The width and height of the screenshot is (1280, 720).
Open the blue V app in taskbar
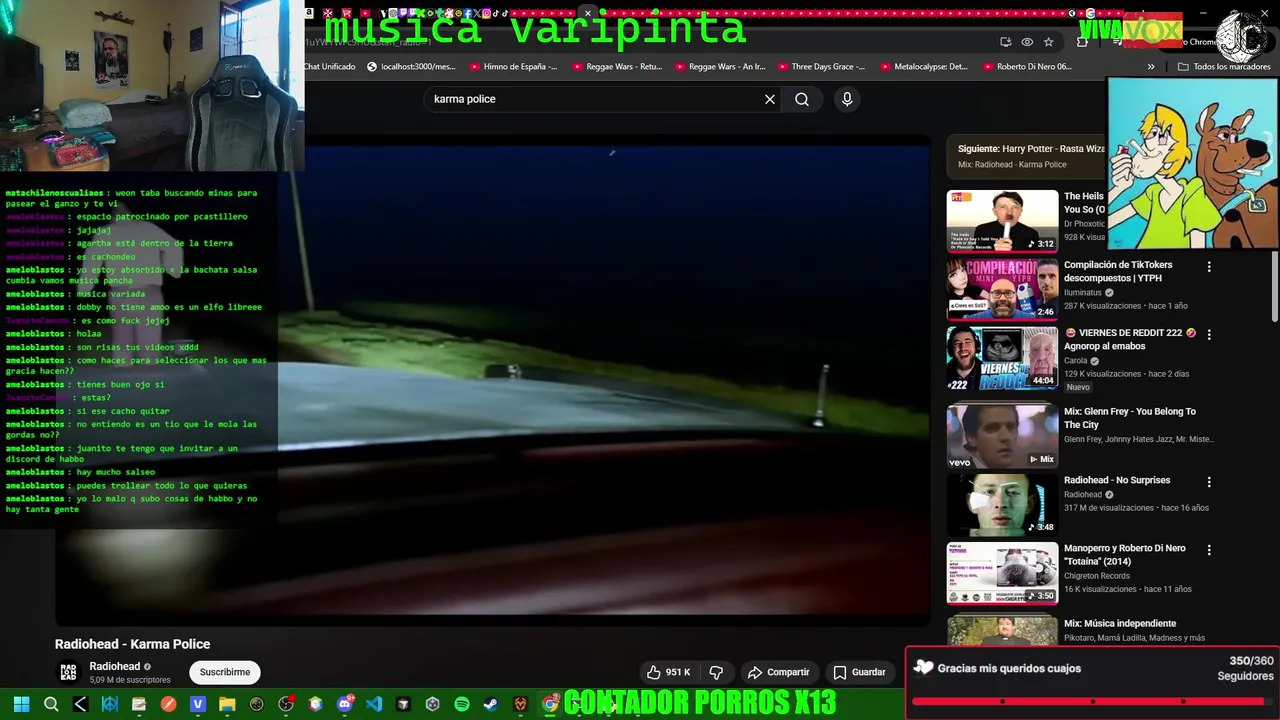coord(197,704)
